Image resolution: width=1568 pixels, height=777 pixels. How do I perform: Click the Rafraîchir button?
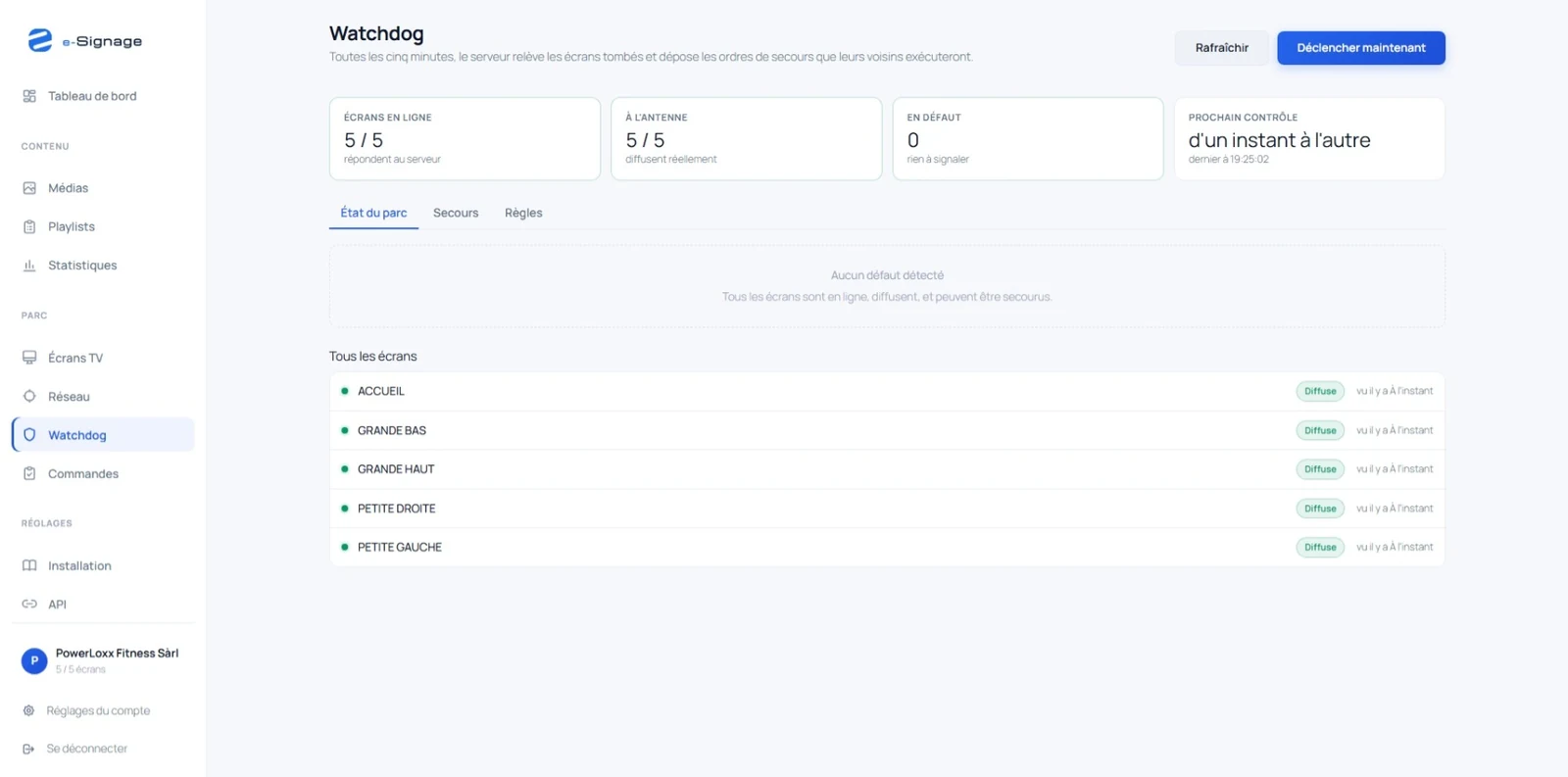[x=1222, y=48]
